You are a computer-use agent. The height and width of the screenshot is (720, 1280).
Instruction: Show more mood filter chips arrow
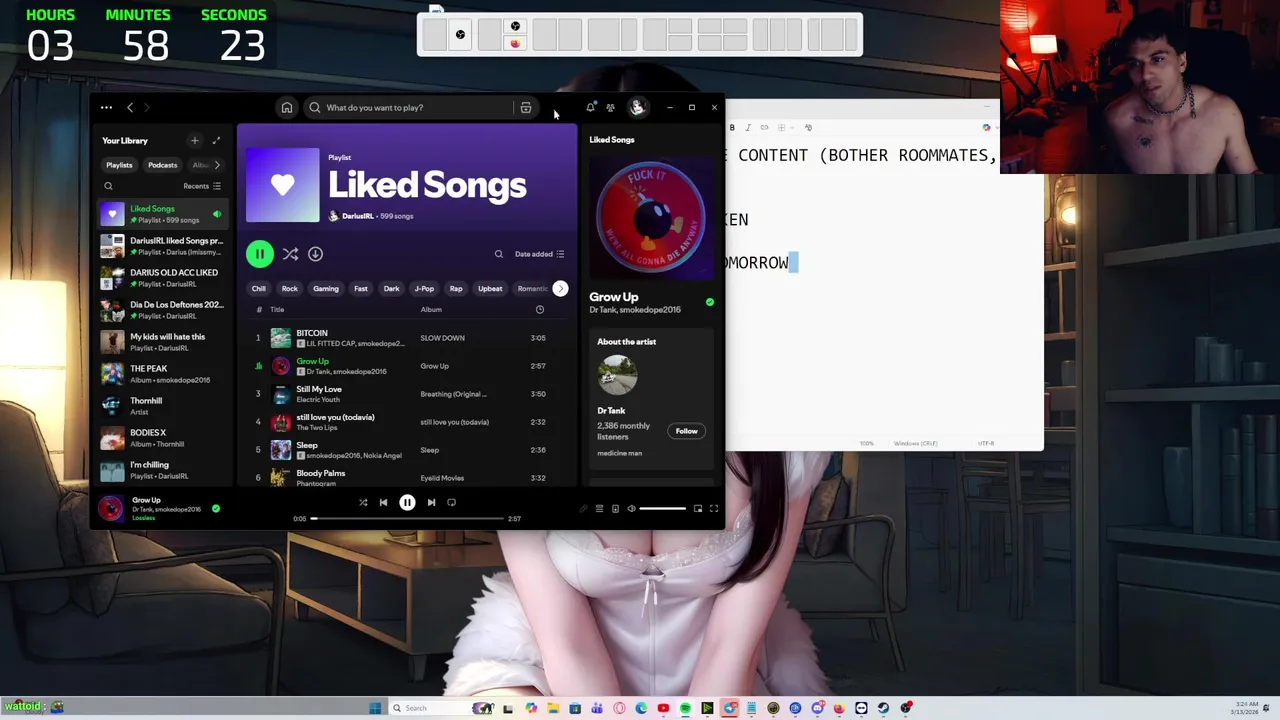tap(560, 289)
